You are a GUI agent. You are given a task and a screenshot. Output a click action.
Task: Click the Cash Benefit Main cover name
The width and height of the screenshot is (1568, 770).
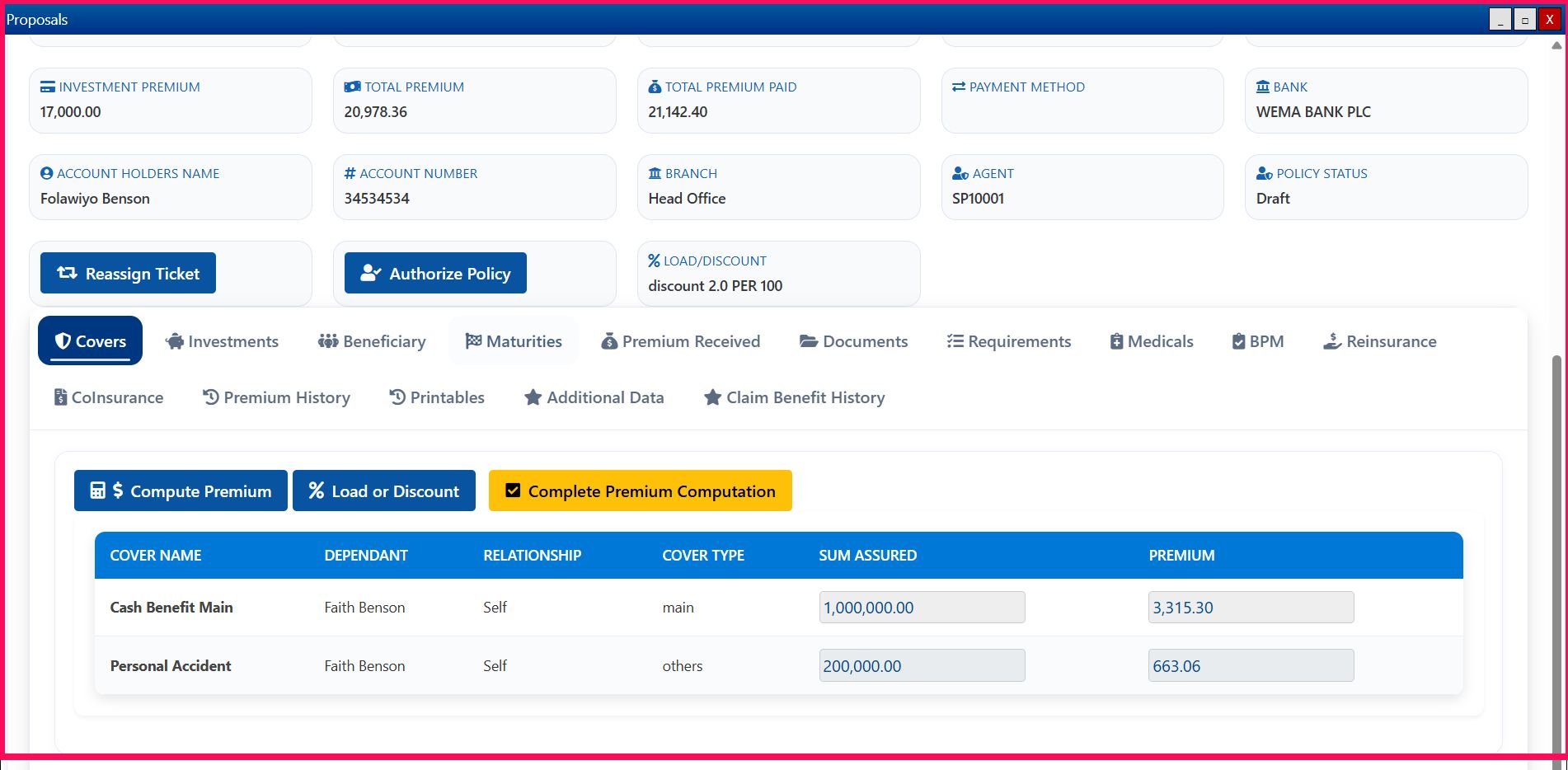[x=171, y=608]
